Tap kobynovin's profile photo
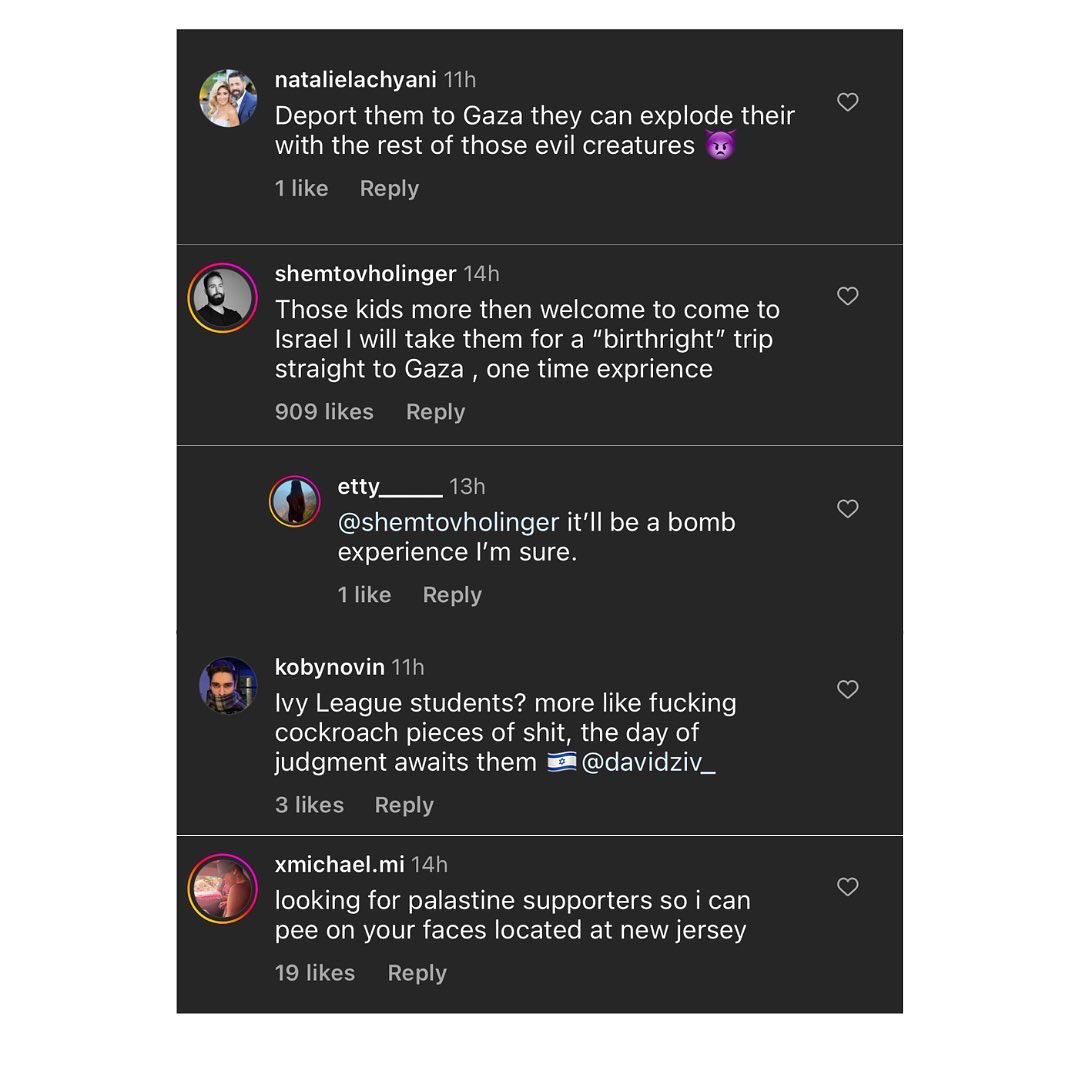Image resolution: width=1080 pixels, height=1080 pixels. point(228,685)
